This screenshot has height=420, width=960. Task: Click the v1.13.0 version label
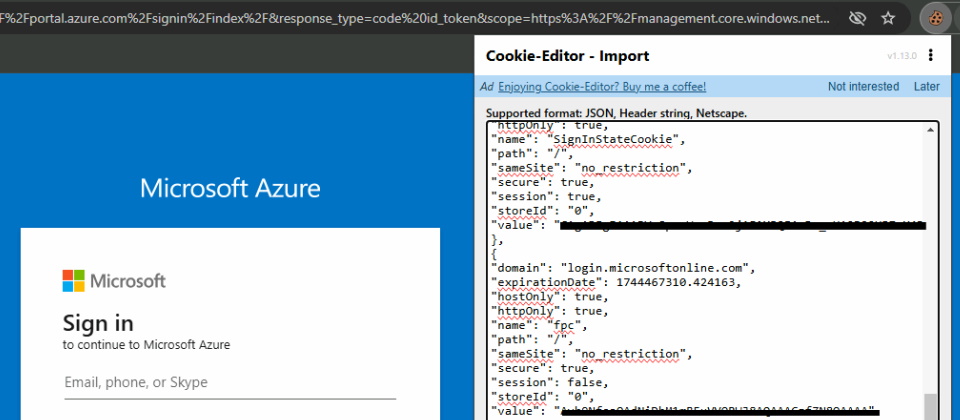[903, 56]
